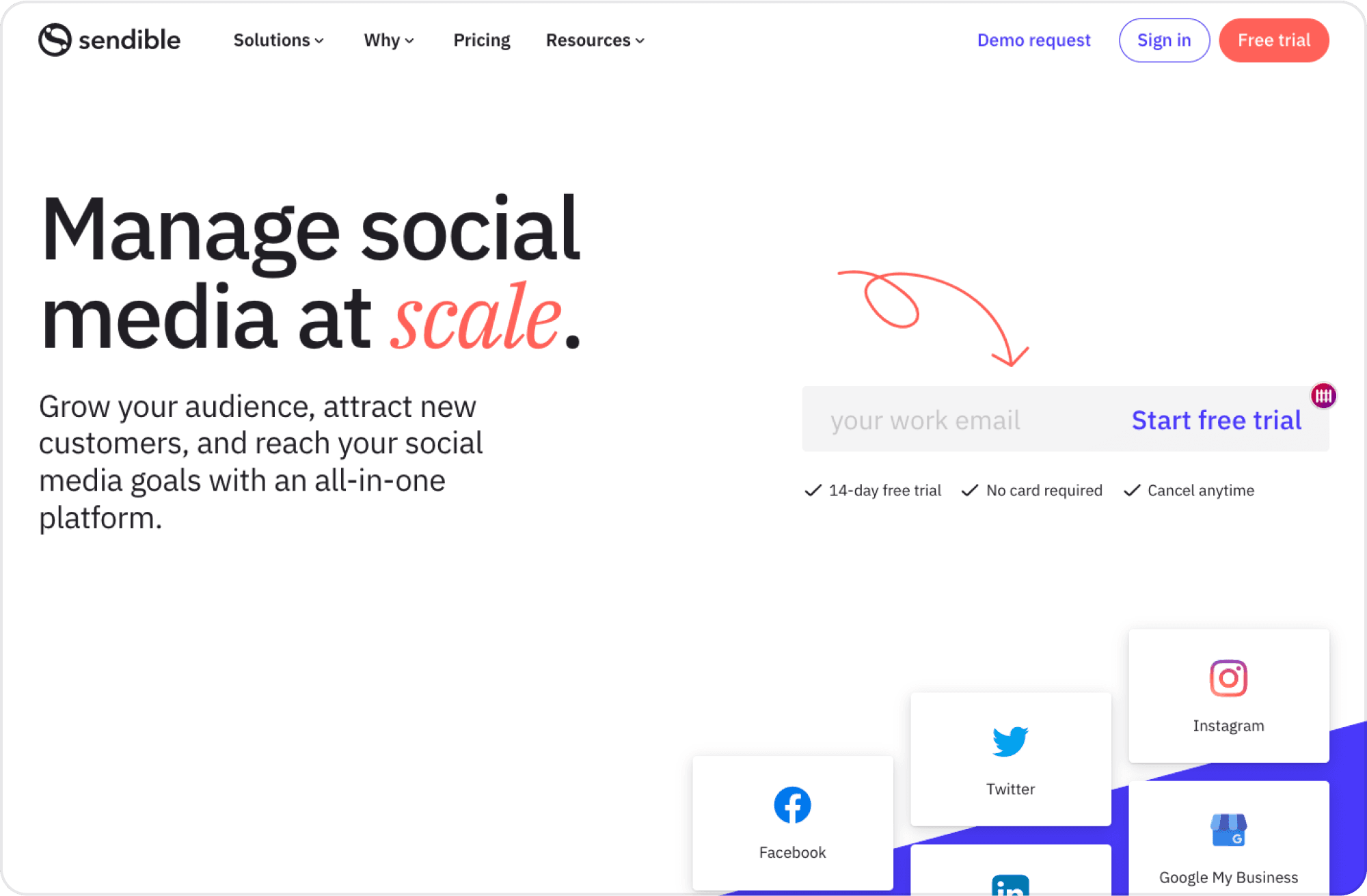Image resolution: width=1367 pixels, height=896 pixels.
Task: Click the red Free trial button
Action: coord(1273,40)
